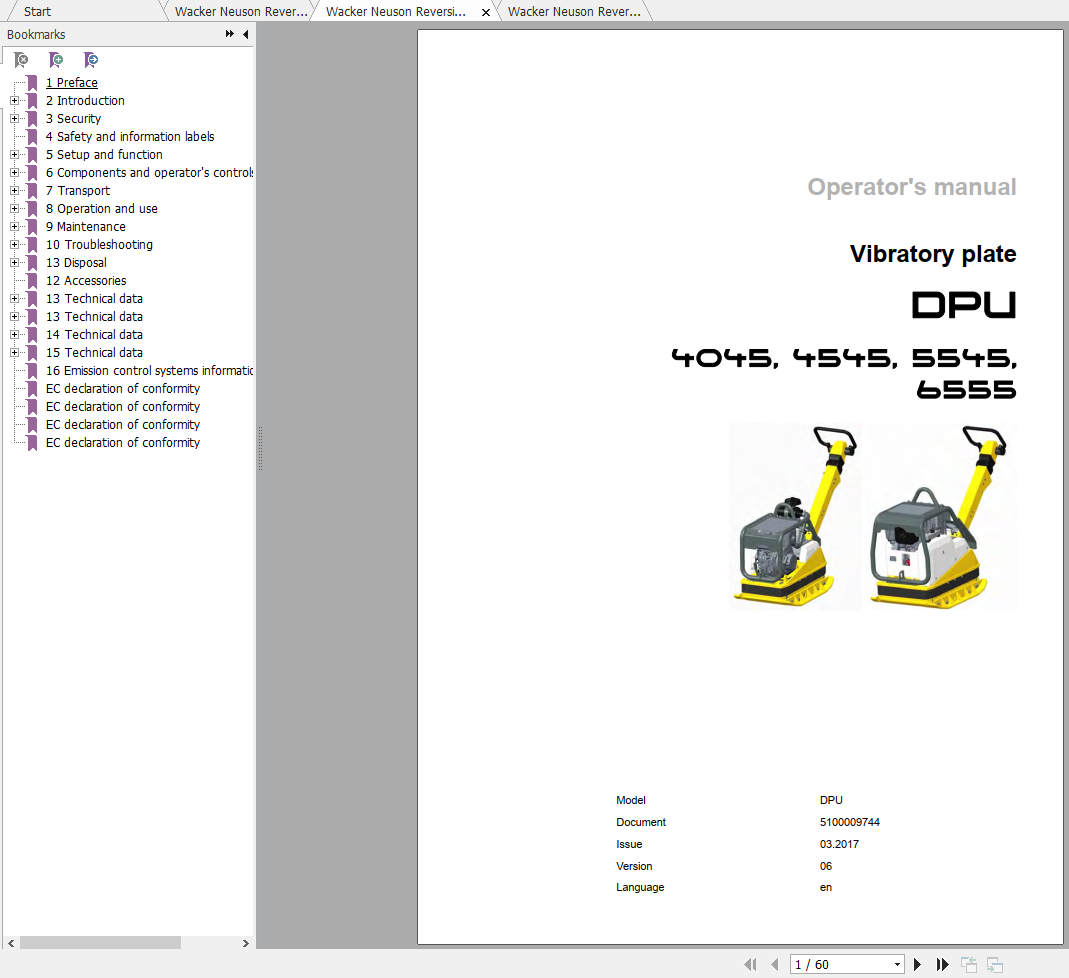Click bookmark icon beside 12 Accessories
This screenshot has width=1069, height=978.
tap(32, 281)
